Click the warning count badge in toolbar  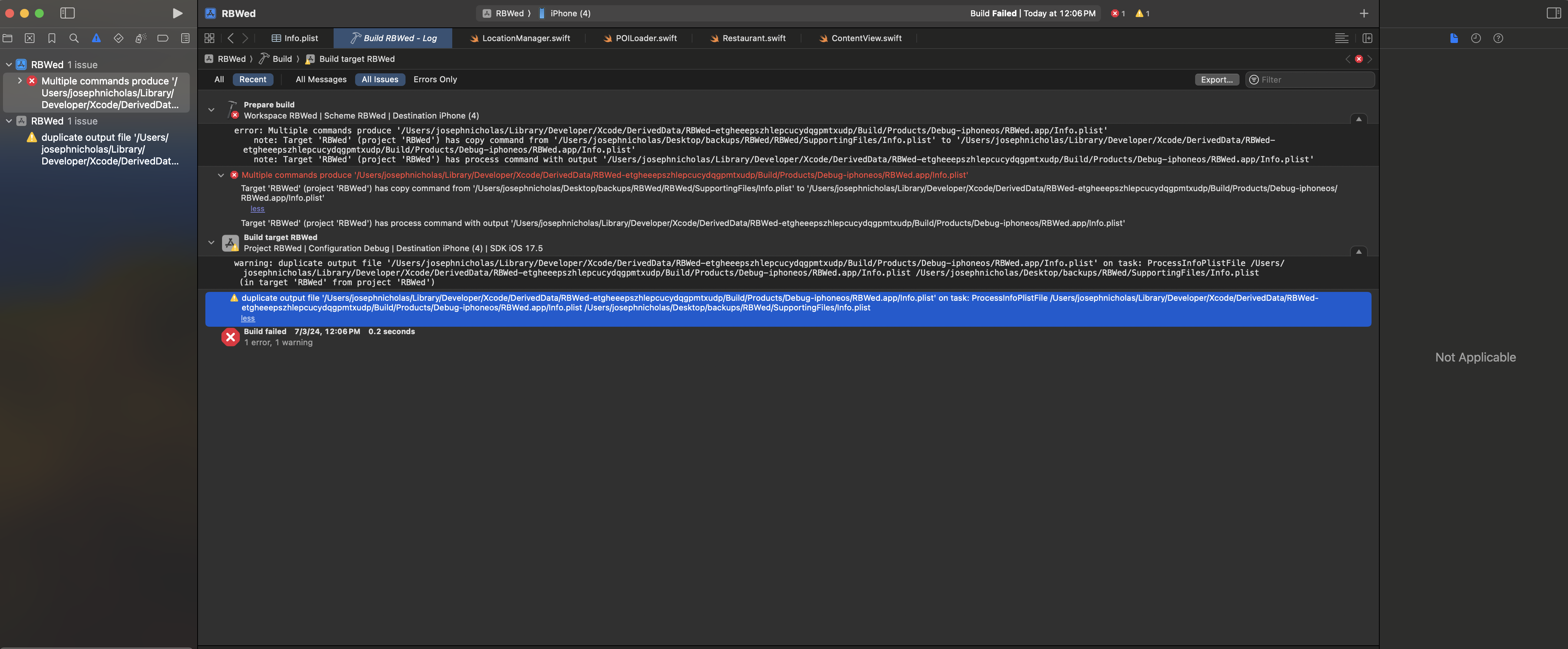pos(1142,13)
